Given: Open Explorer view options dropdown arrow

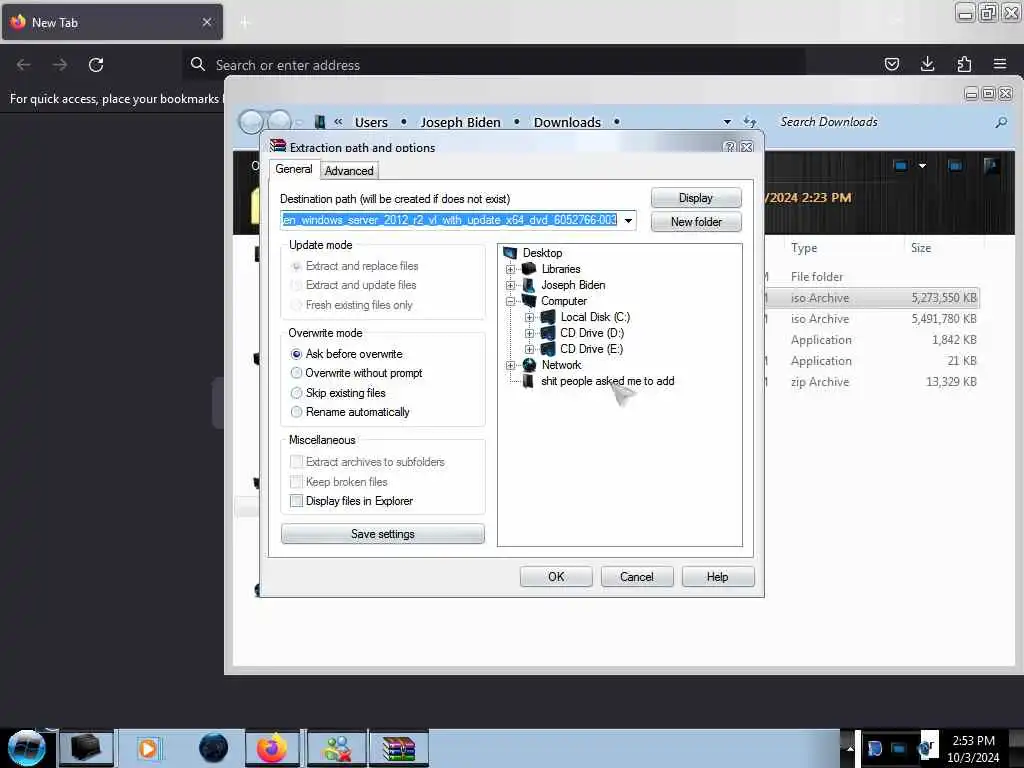Looking at the screenshot, I should (922, 166).
